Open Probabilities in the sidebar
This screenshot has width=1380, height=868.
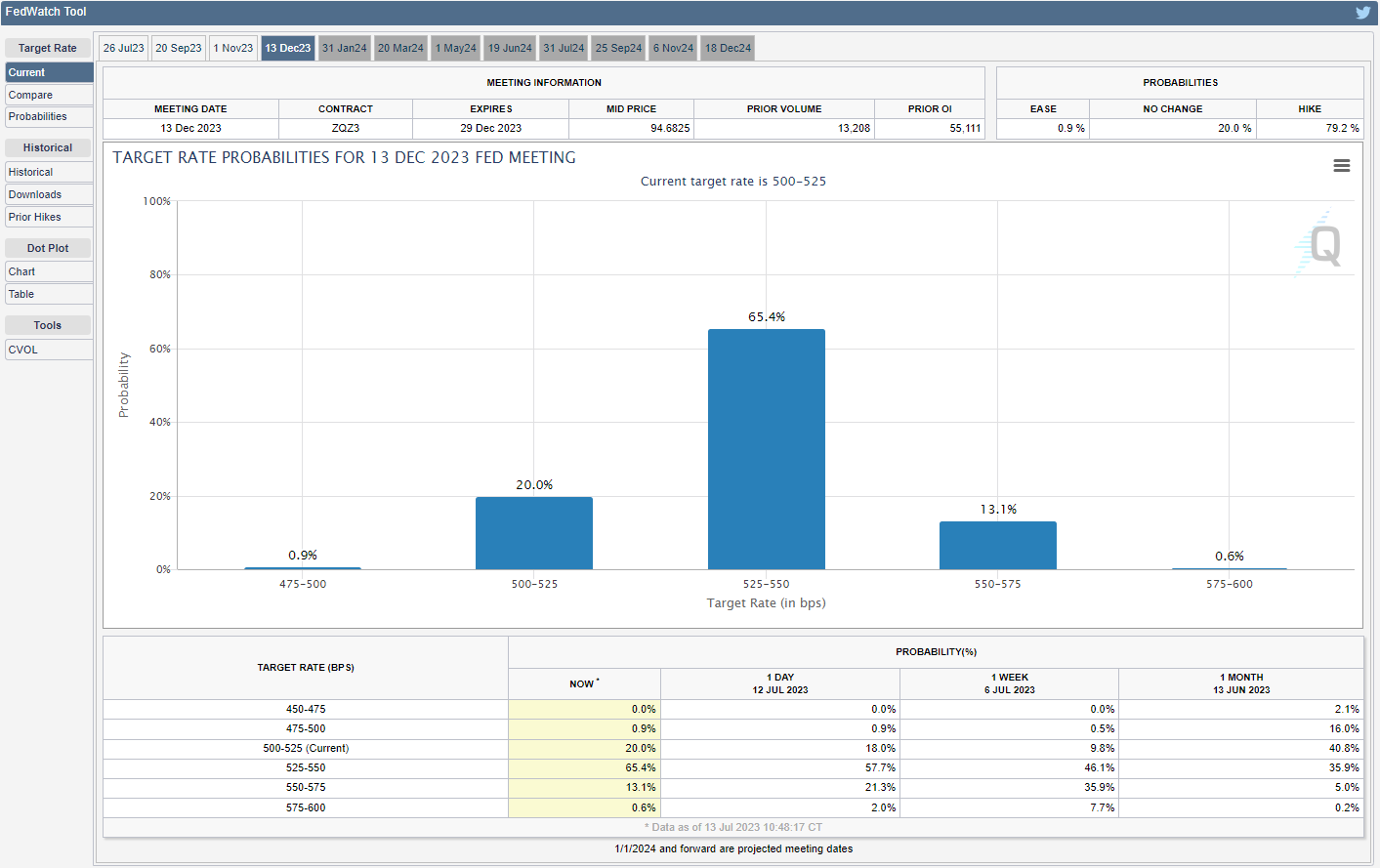[x=49, y=117]
